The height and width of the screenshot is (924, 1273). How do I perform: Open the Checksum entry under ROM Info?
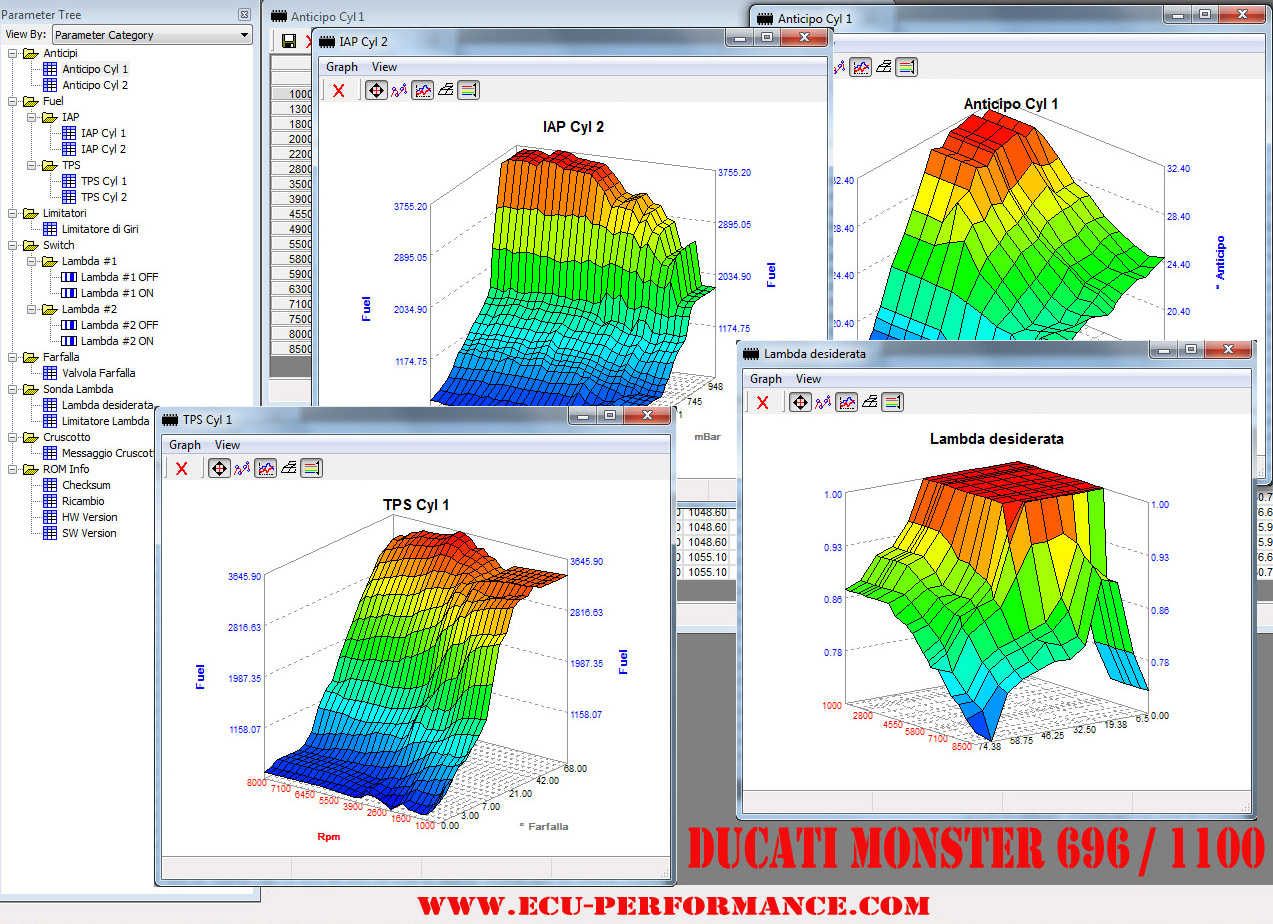pos(84,485)
